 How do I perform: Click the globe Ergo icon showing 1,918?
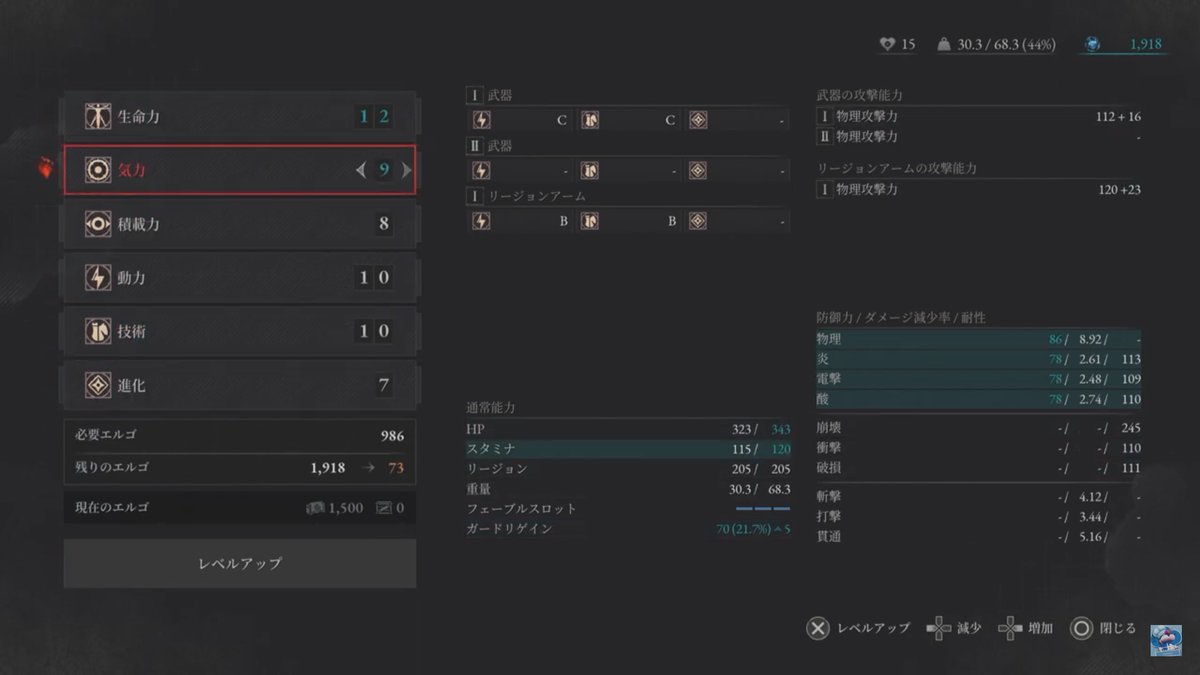click(x=1093, y=44)
